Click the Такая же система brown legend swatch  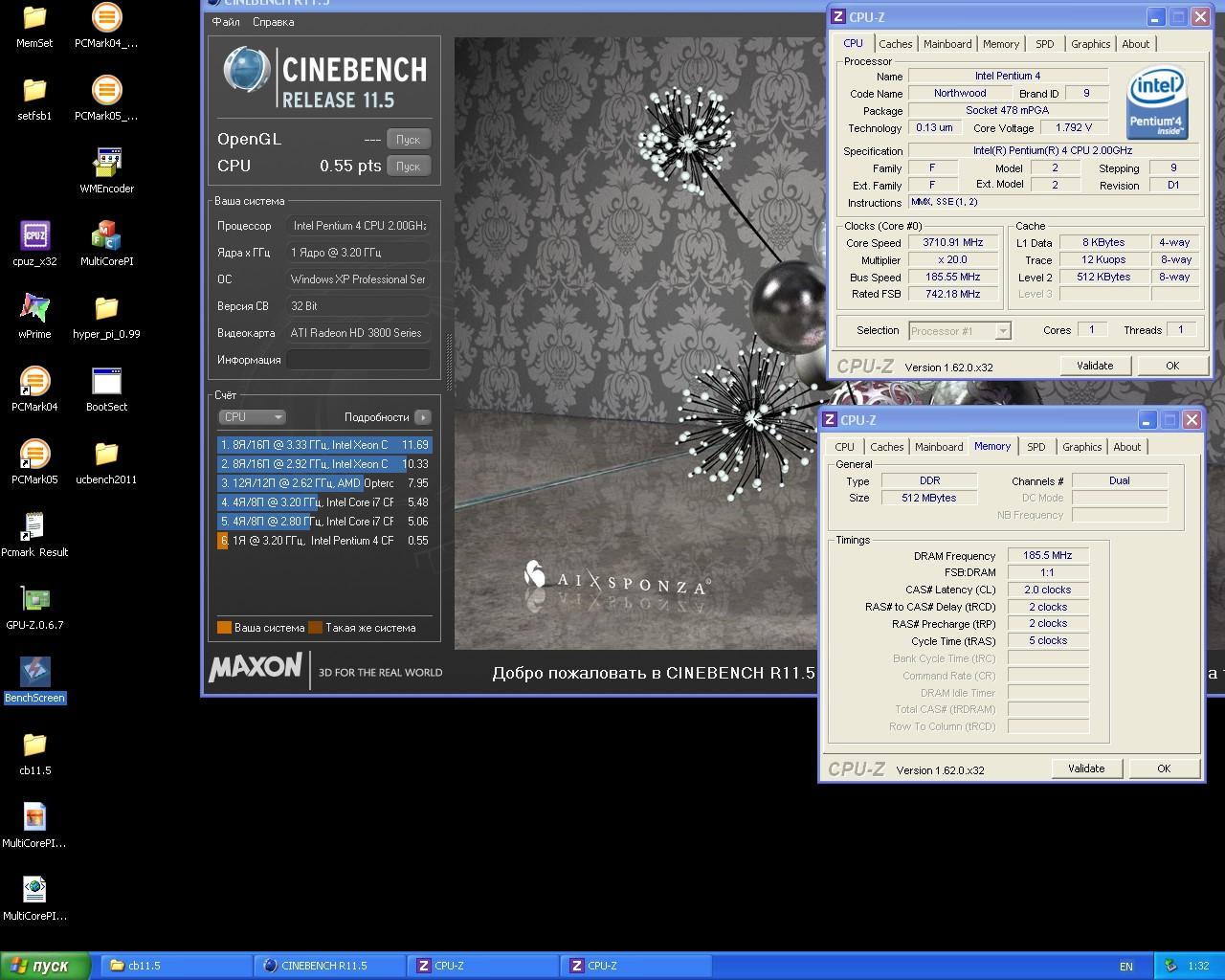click(x=316, y=628)
